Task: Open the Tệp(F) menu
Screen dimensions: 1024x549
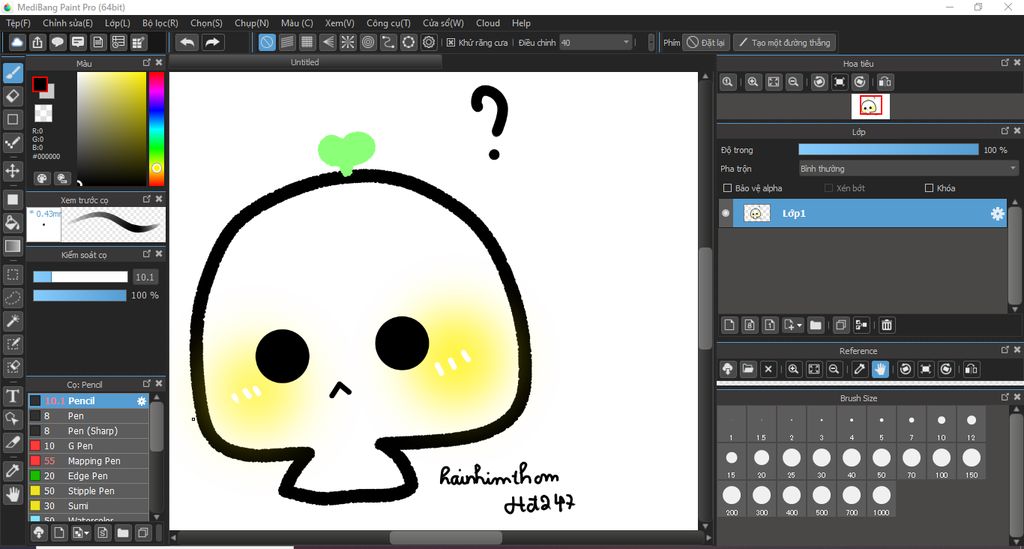Action: 18,23
